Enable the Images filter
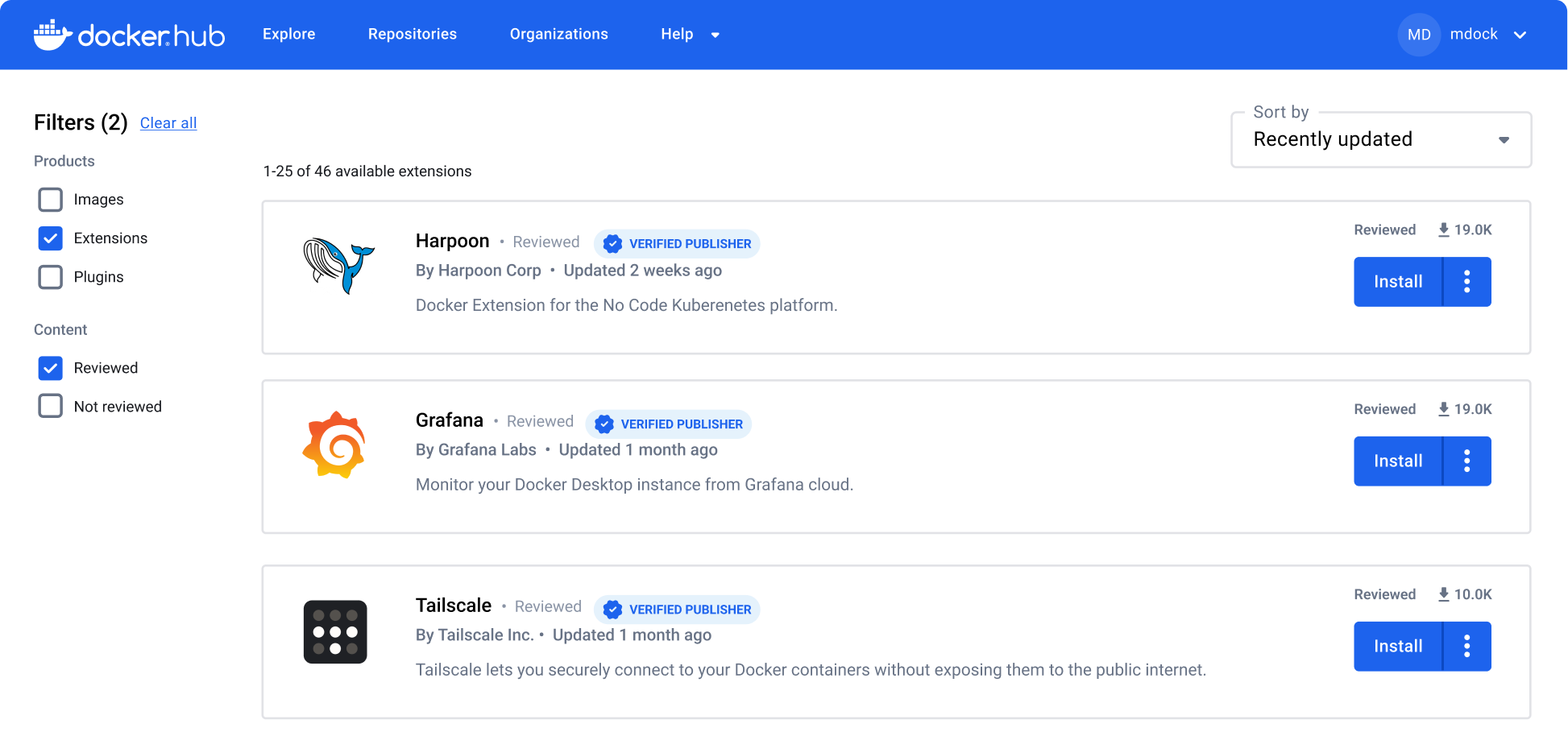This screenshot has height=732, width=1568. (50, 199)
